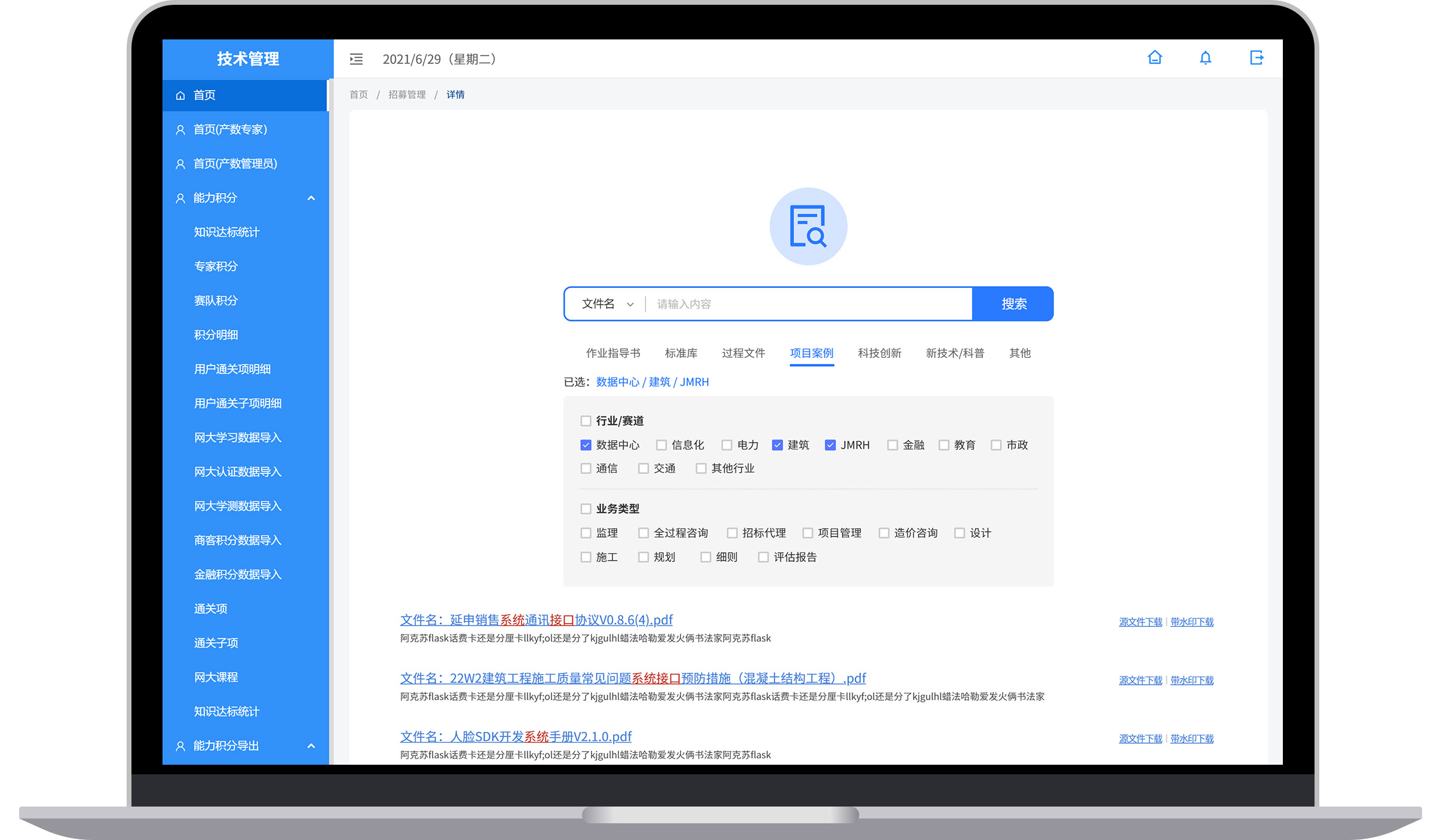
Task: Open 赛队积分 in the sidebar
Action: click(216, 301)
